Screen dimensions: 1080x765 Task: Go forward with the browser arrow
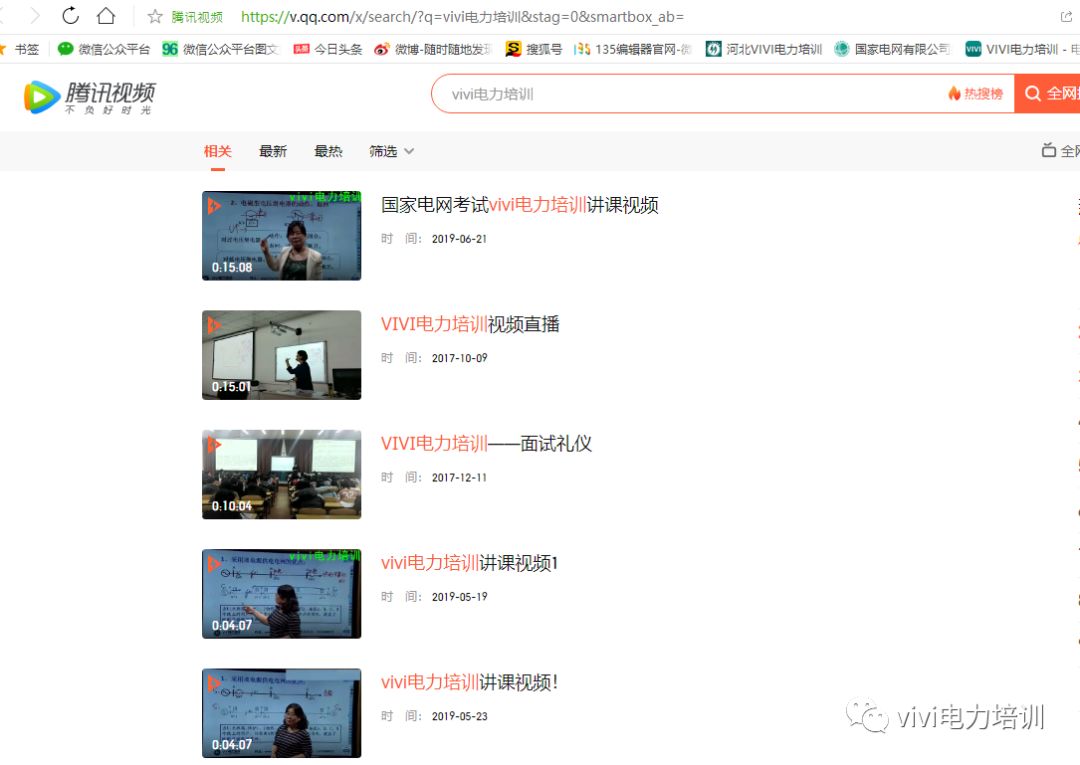click(34, 15)
